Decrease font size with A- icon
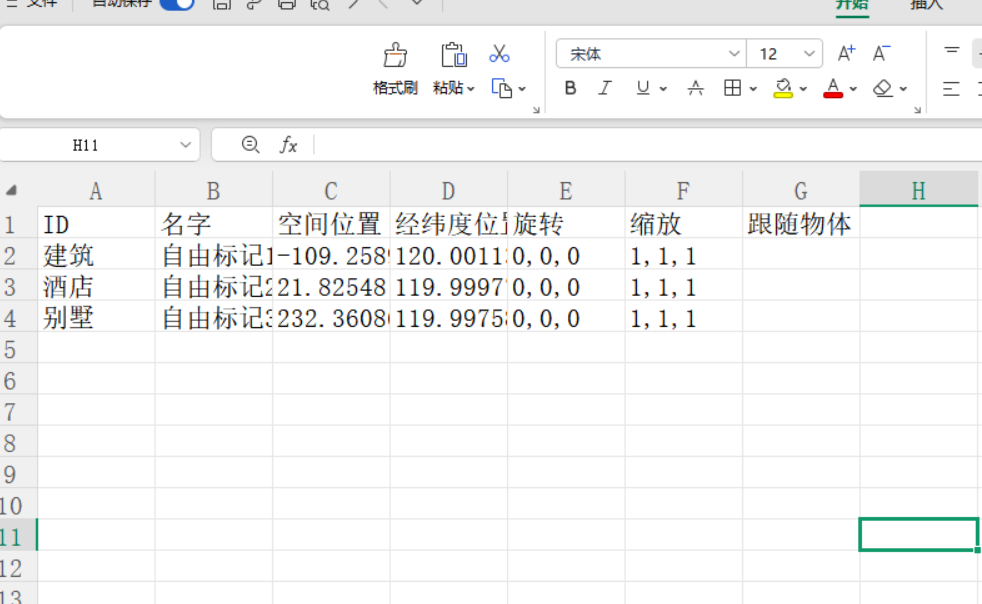Image resolution: width=982 pixels, height=604 pixels. pyautogui.click(x=881, y=54)
